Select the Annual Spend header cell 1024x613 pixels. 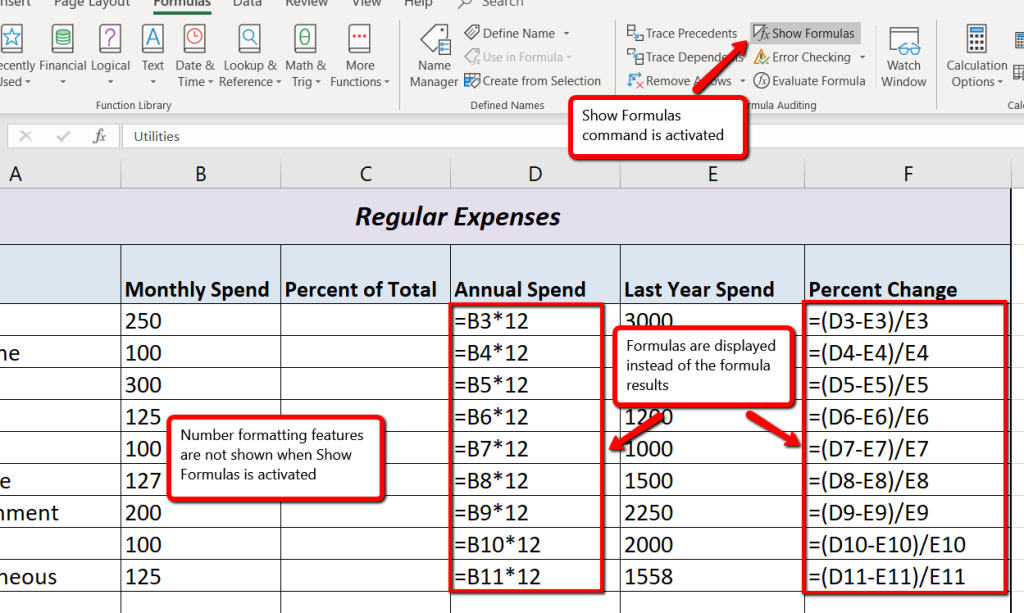point(536,274)
